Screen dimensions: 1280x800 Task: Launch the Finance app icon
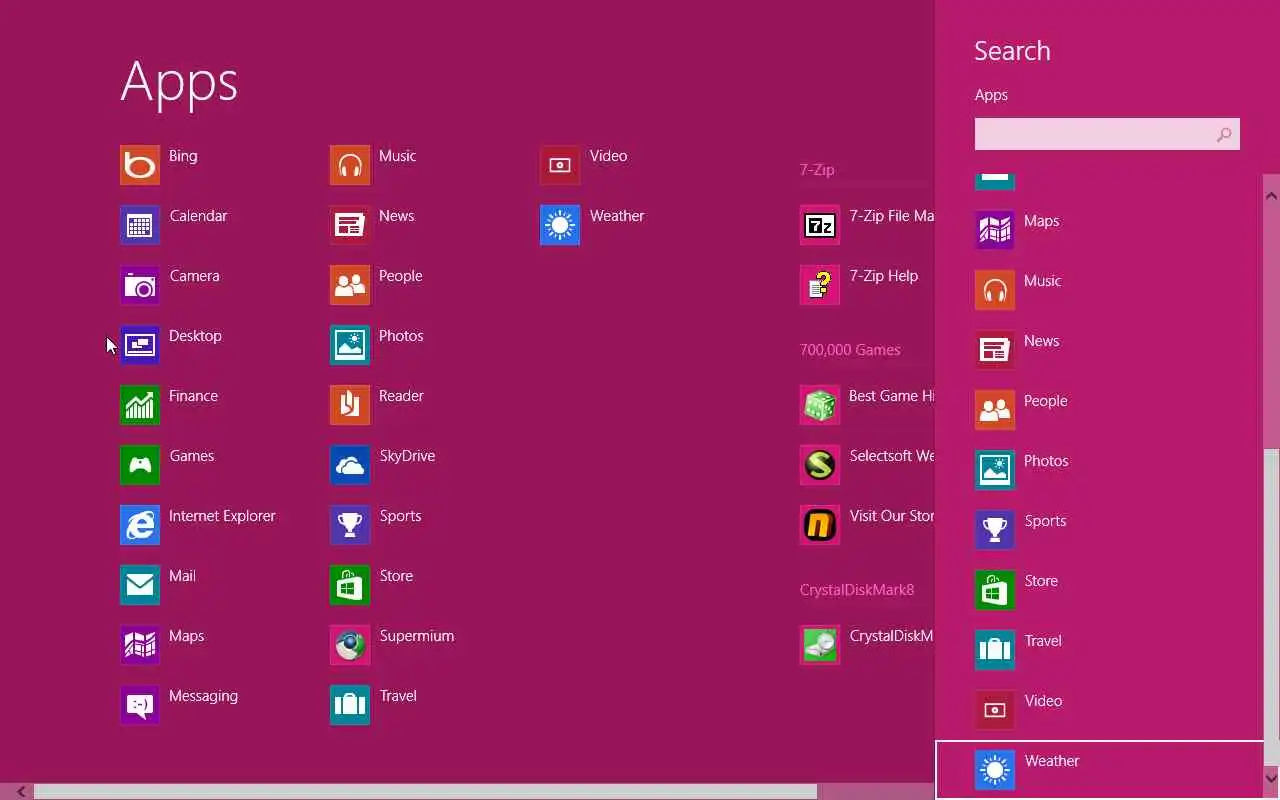point(140,405)
